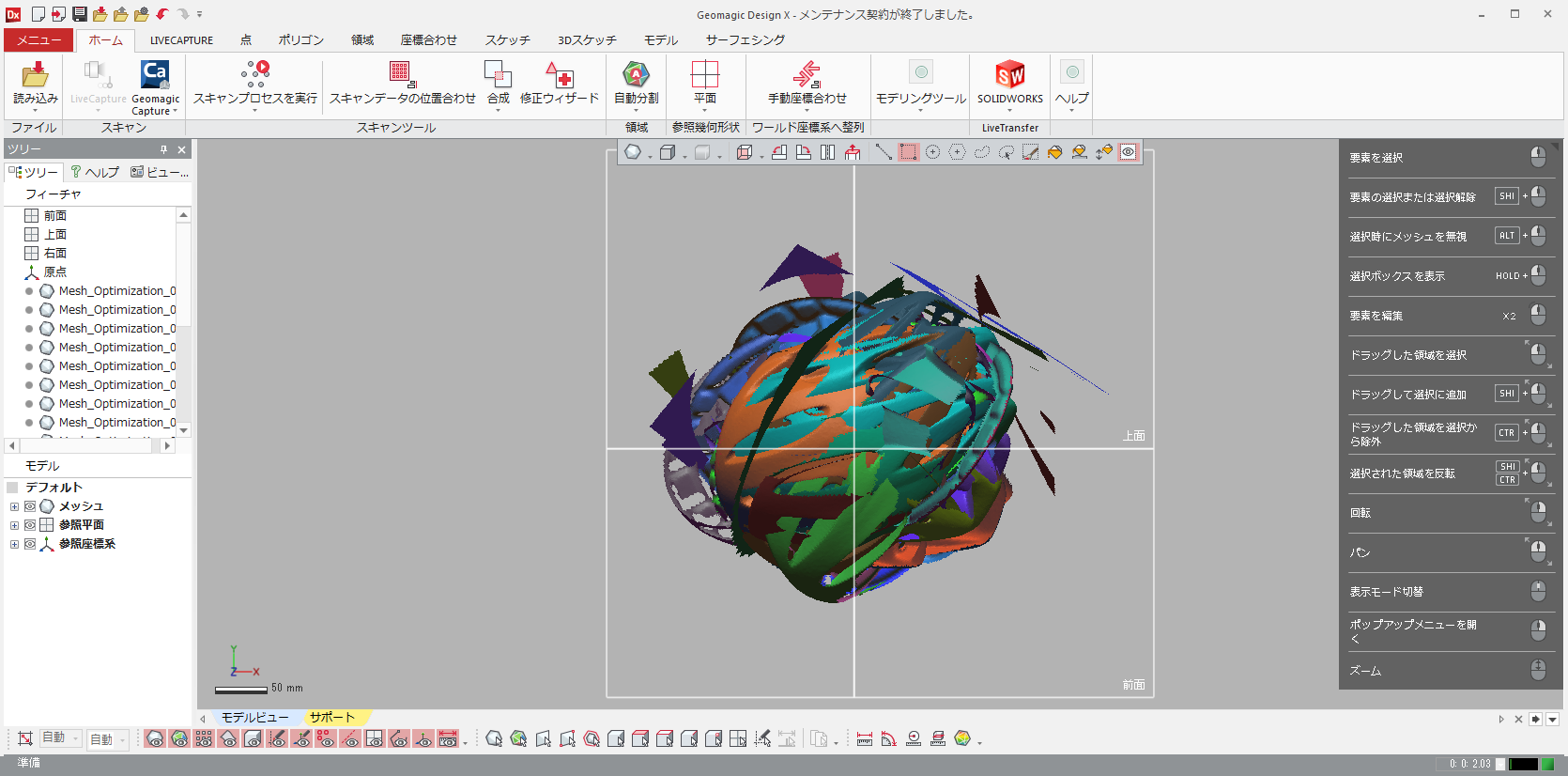The height and width of the screenshot is (776, 1568).
Task: Click the save floppy disk icon
Action: pyautogui.click(x=80, y=14)
